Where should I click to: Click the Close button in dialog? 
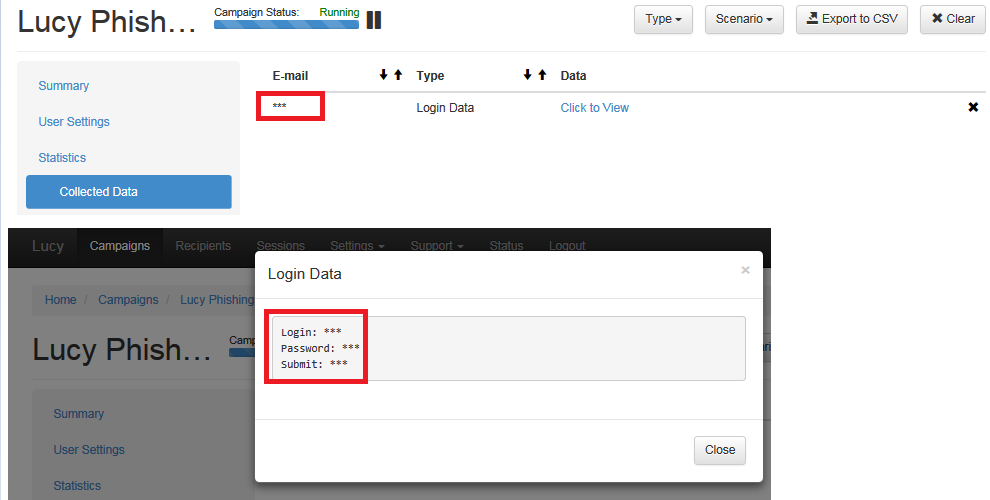point(720,450)
